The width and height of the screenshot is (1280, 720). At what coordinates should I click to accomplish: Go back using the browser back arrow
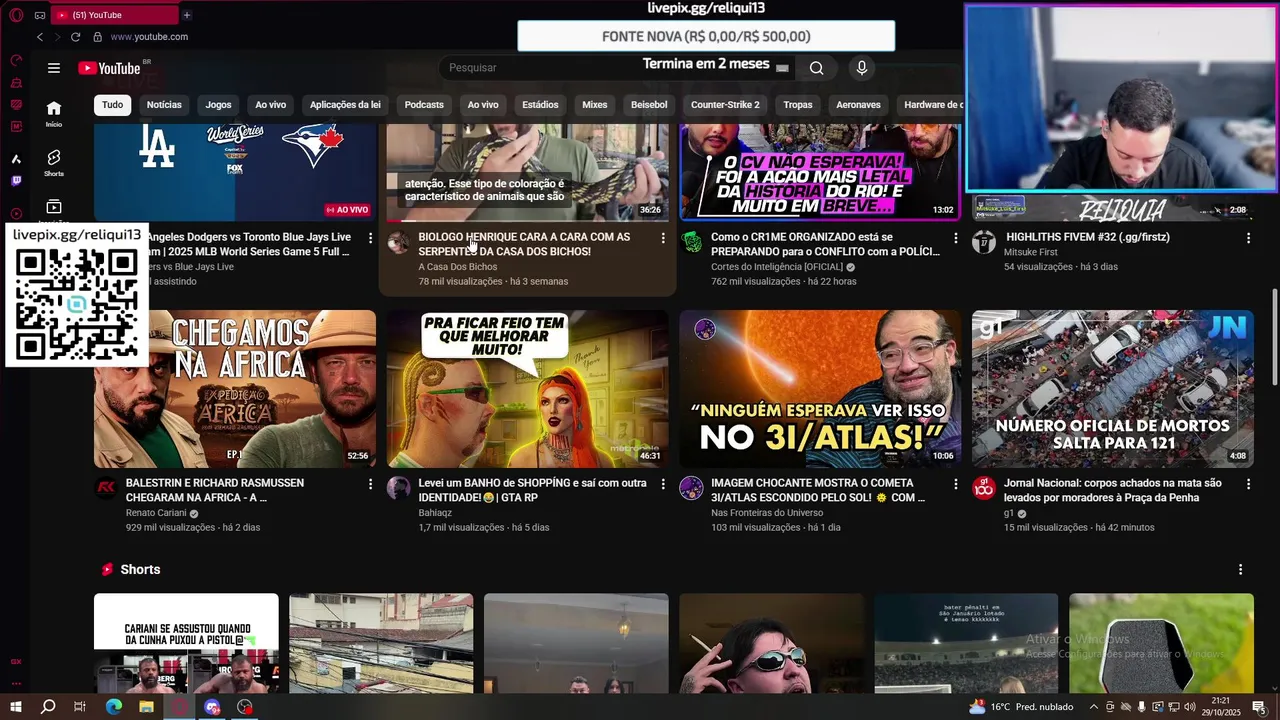40,37
